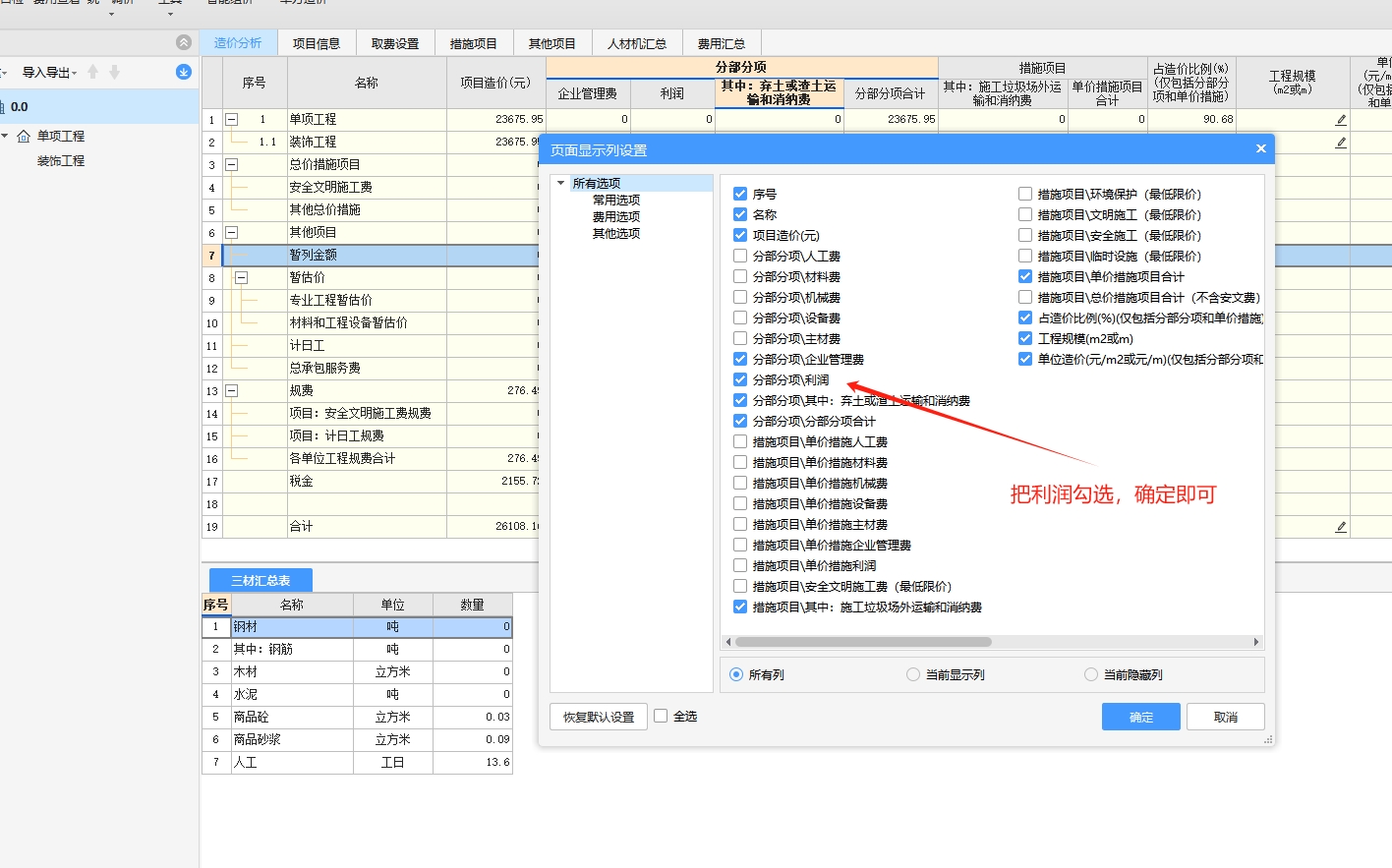Collapse the 单项工程 row in table
Screen dimensions: 1392x868
(x=232, y=120)
